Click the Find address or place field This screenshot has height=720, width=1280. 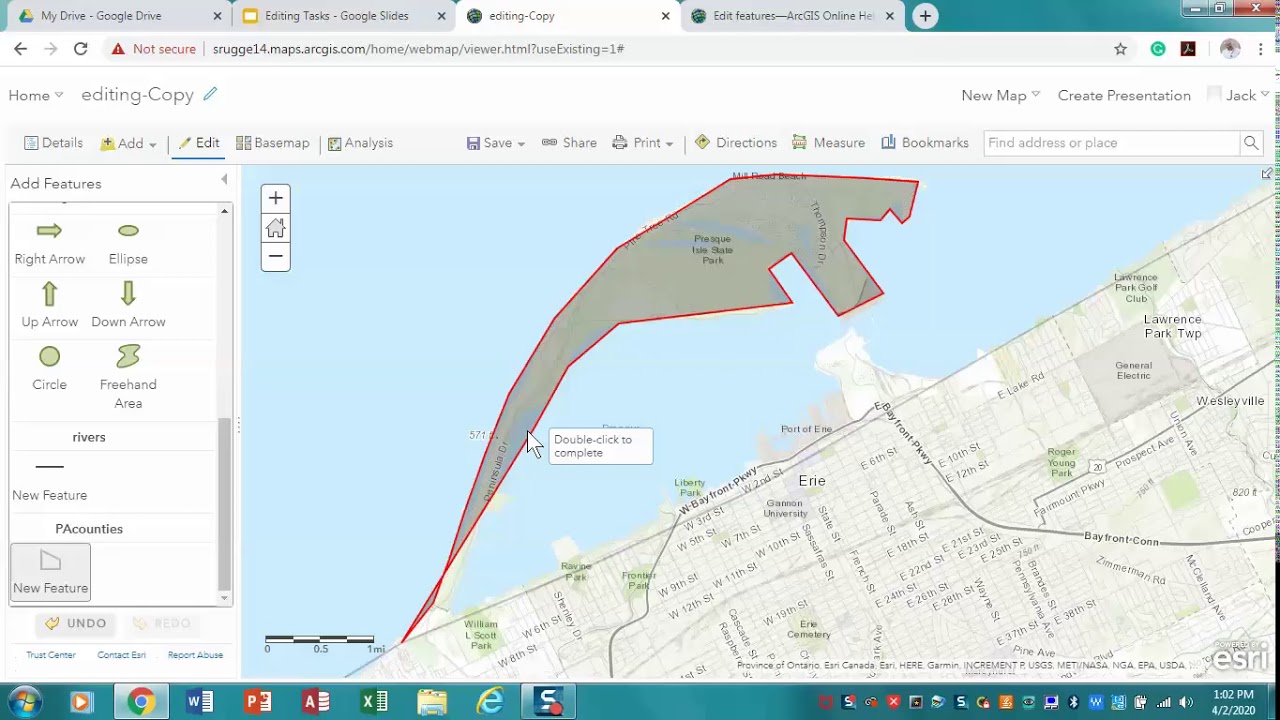pyautogui.click(x=1111, y=143)
